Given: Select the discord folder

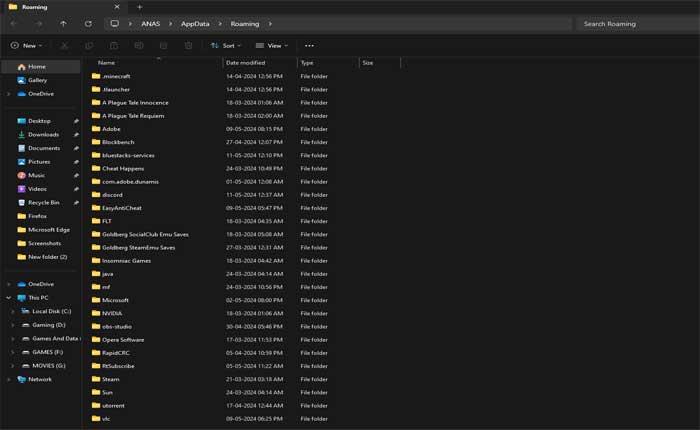Looking at the screenshot, I should [111, 195].
